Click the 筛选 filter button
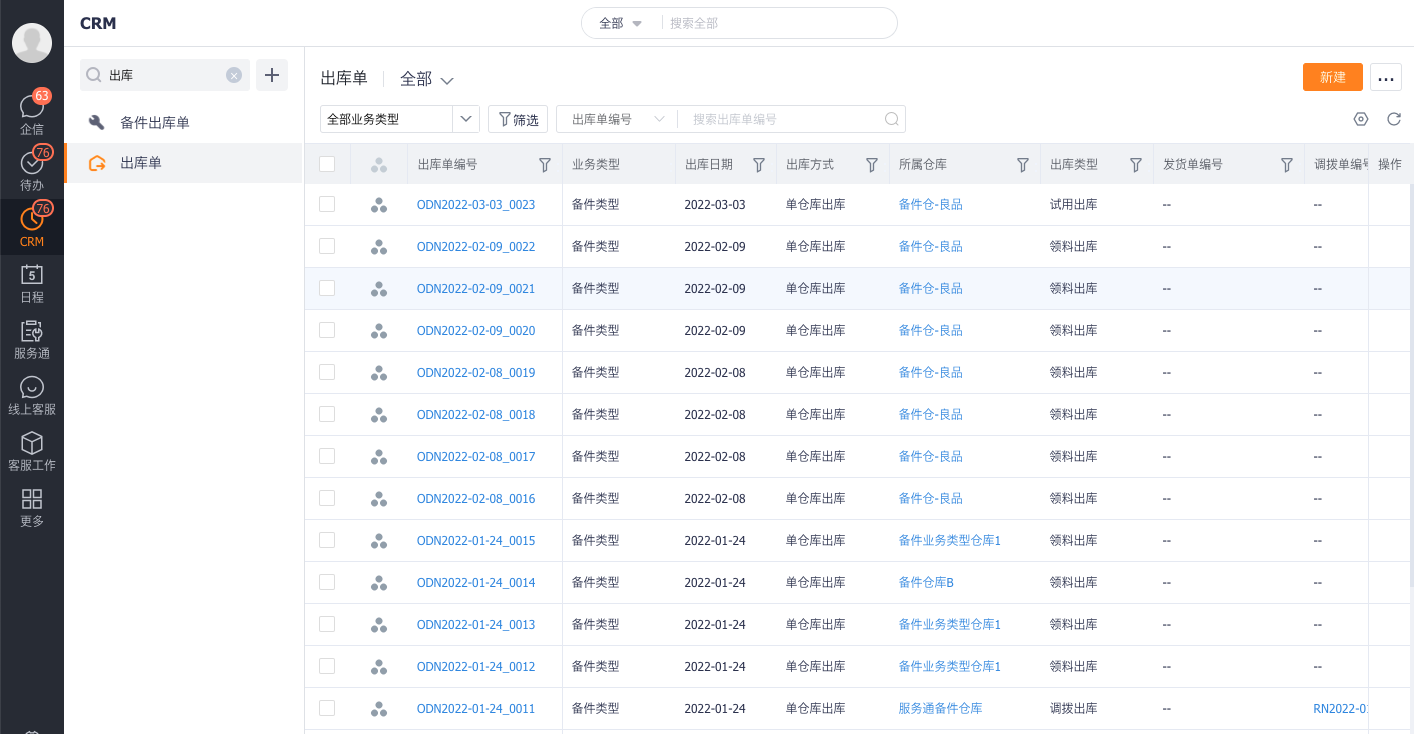 tap(518, 119)
